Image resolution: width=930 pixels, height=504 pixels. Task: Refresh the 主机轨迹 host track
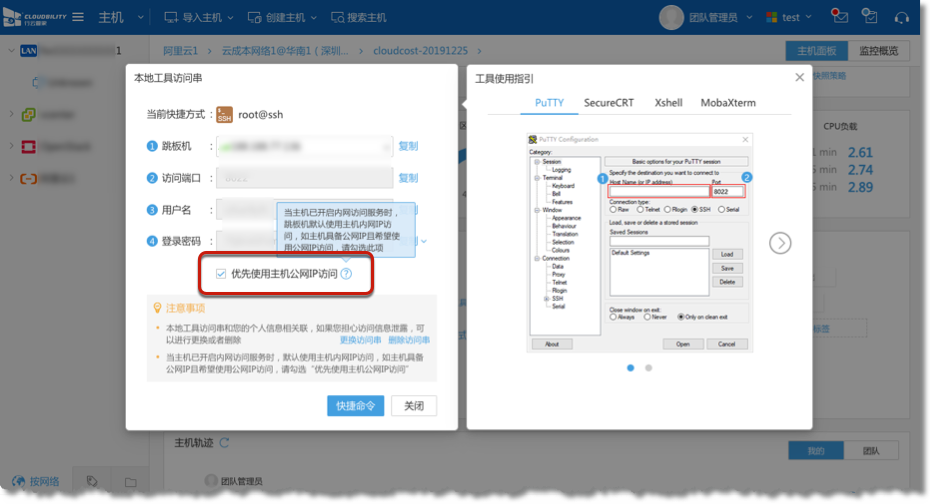click(224, 443)
